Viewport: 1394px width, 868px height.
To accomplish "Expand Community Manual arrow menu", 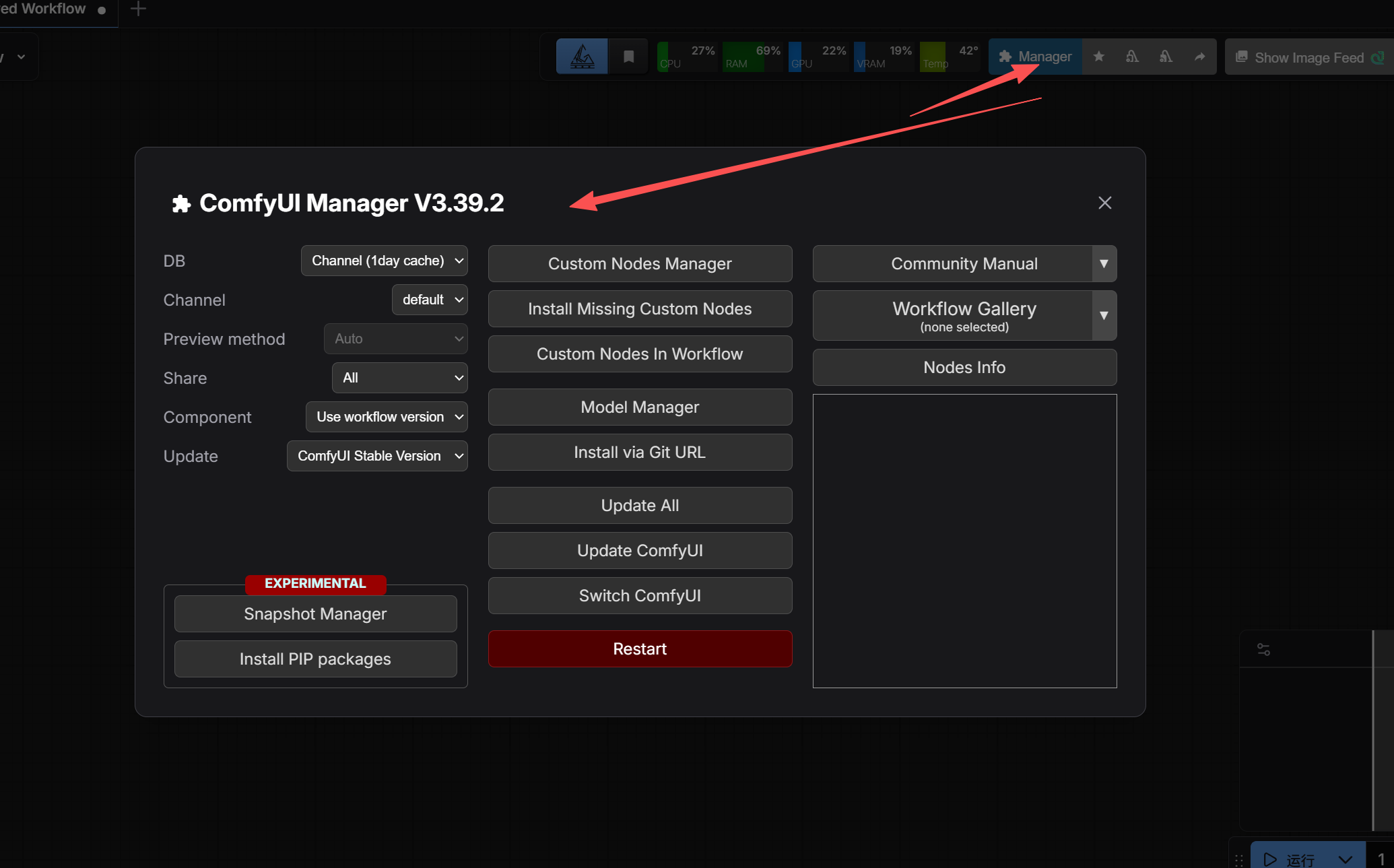I will pos(1104,263).
